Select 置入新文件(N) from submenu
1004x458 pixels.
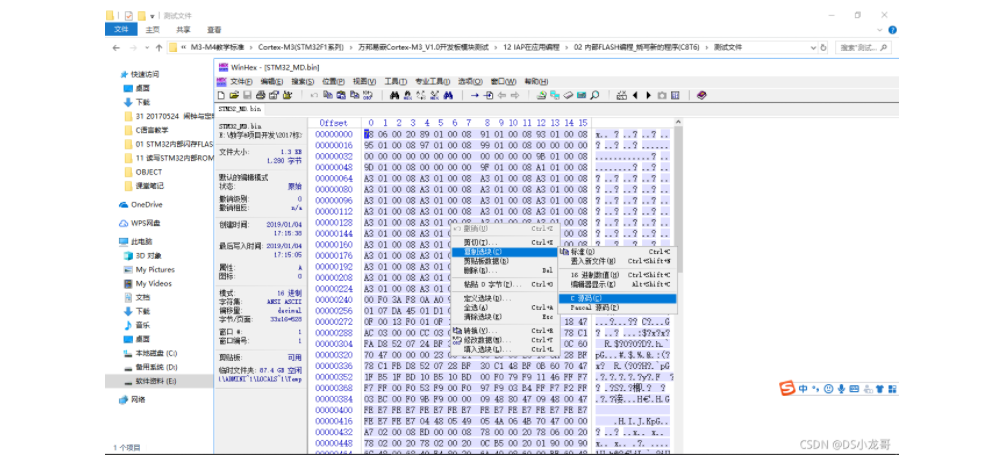click(617, 261)
